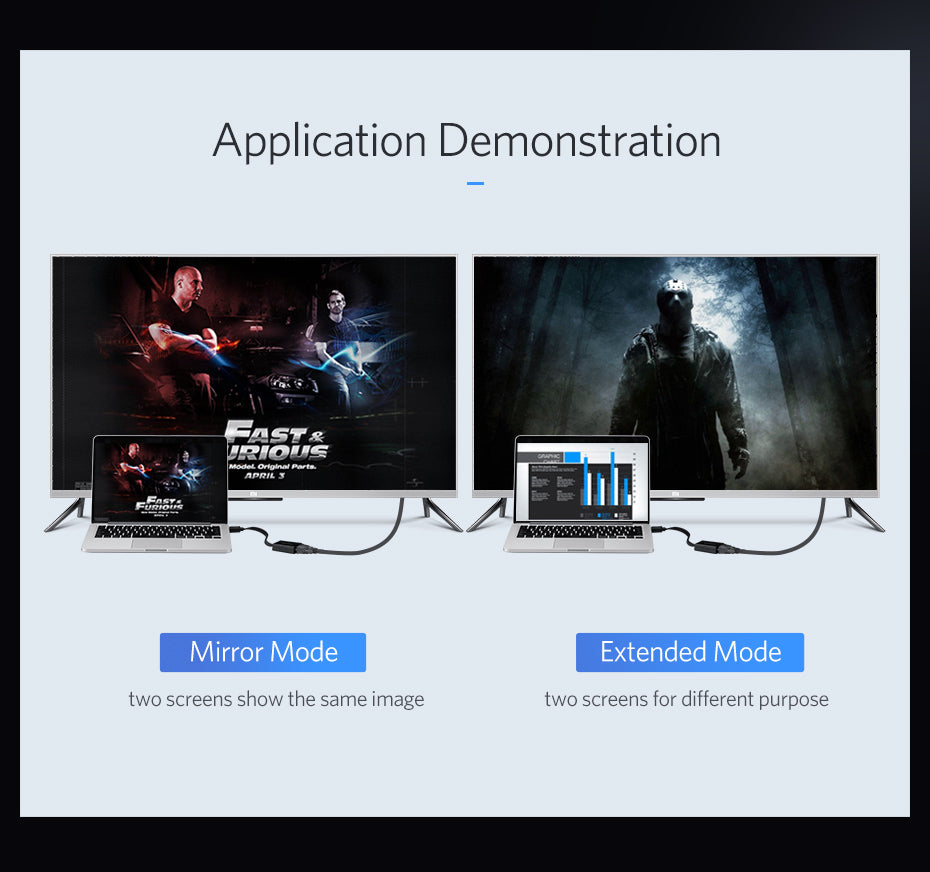This screenshot has width=930, height=872.
Task: Click the seated man on left TV
Action: (335, 345)
